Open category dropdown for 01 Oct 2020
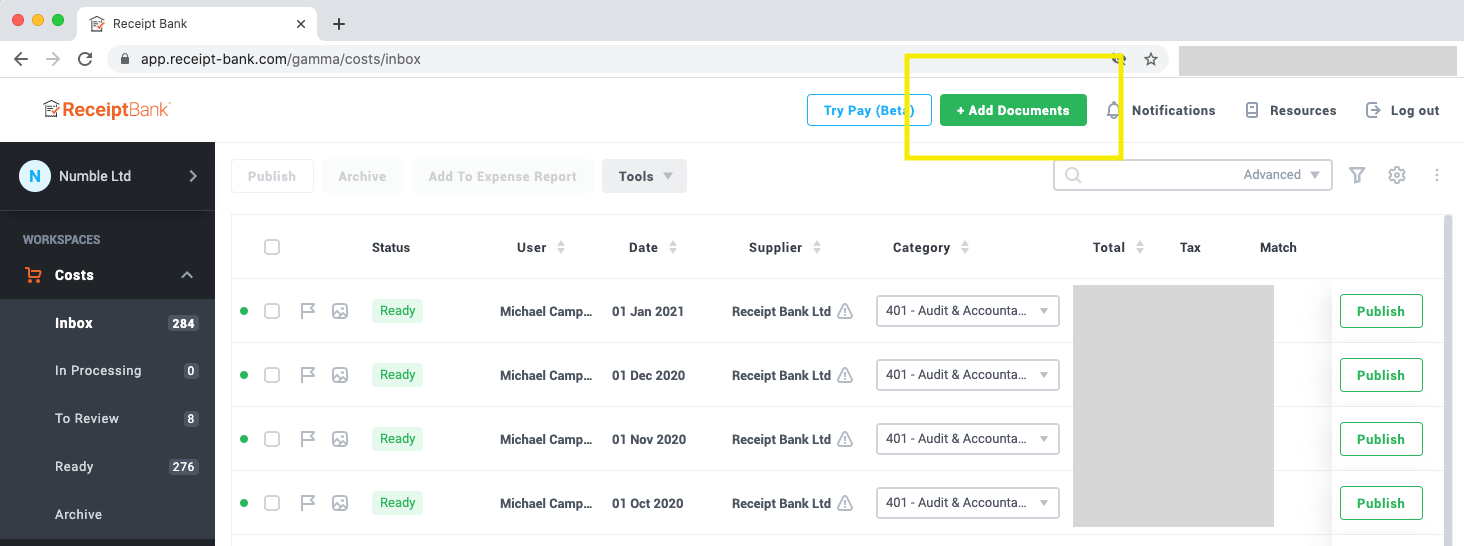1464x546 pixels. pyautogui.click(x=967, y=503)
